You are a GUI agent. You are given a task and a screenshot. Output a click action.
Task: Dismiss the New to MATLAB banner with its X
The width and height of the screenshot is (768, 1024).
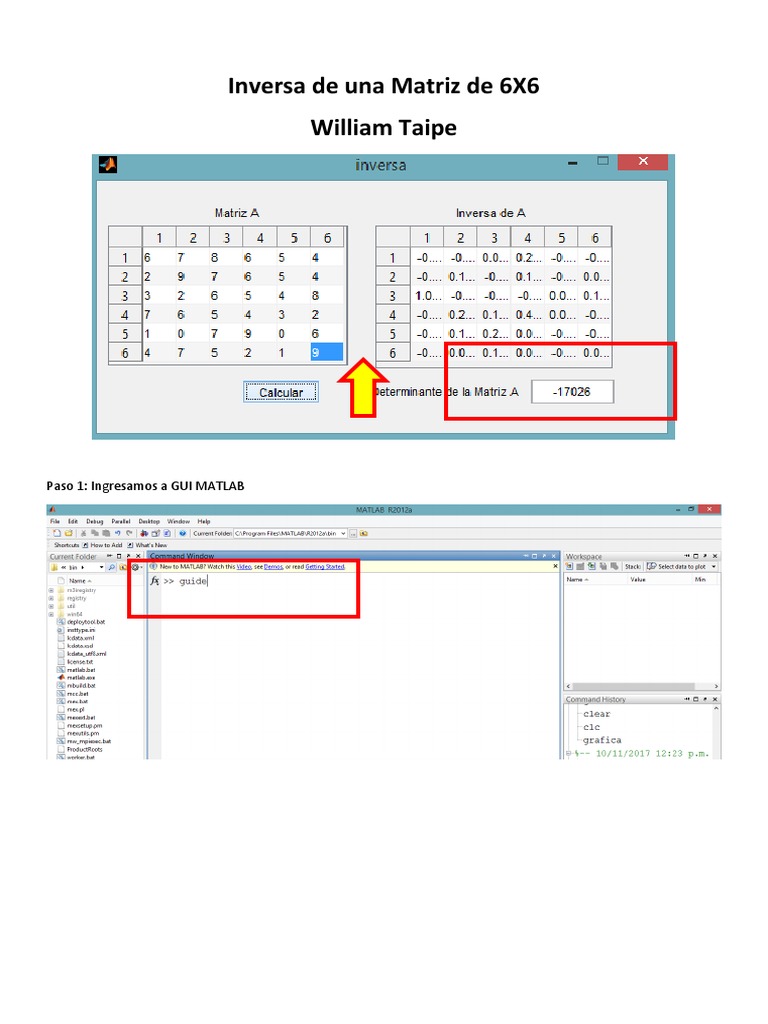coord(555,566)
